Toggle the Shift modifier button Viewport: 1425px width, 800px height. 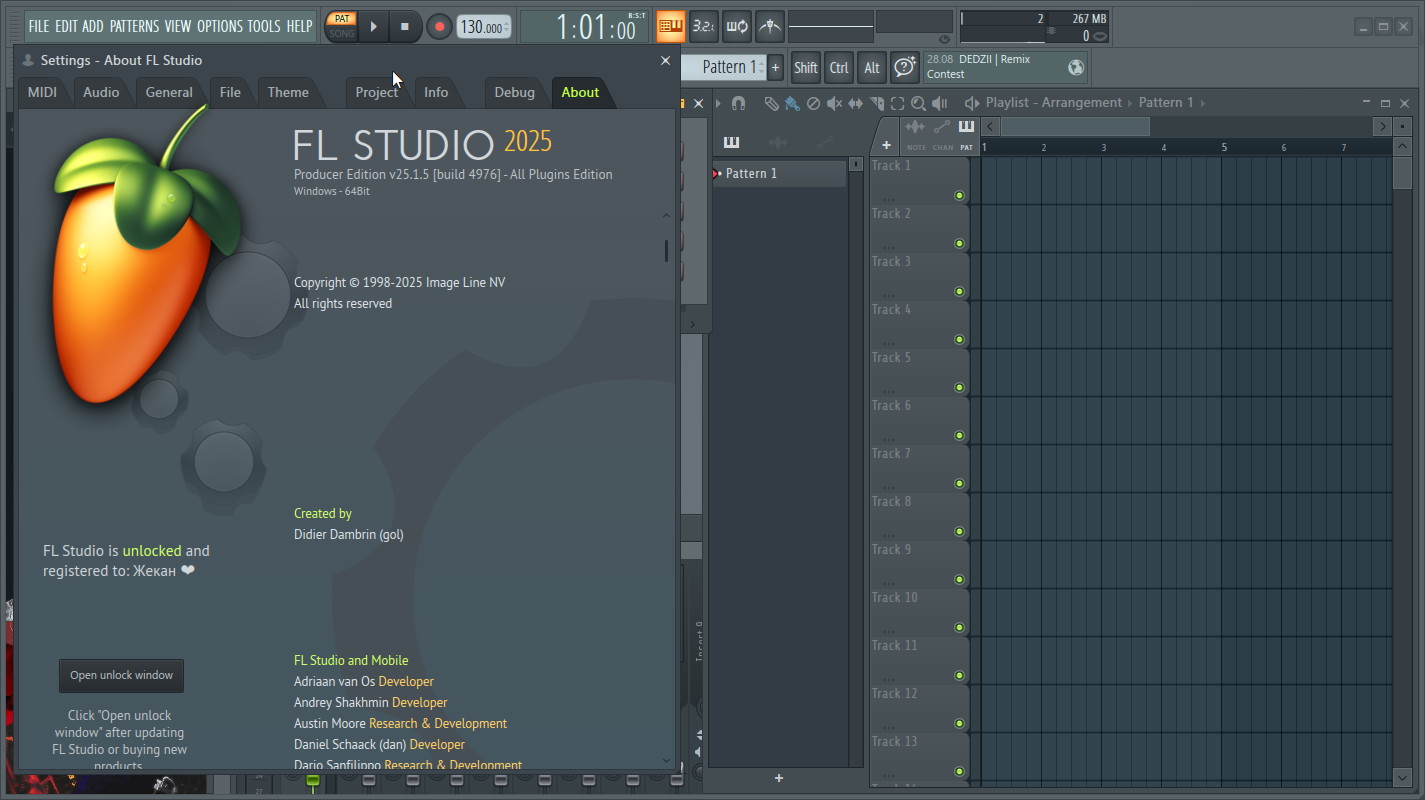click(x=806, y=67)
